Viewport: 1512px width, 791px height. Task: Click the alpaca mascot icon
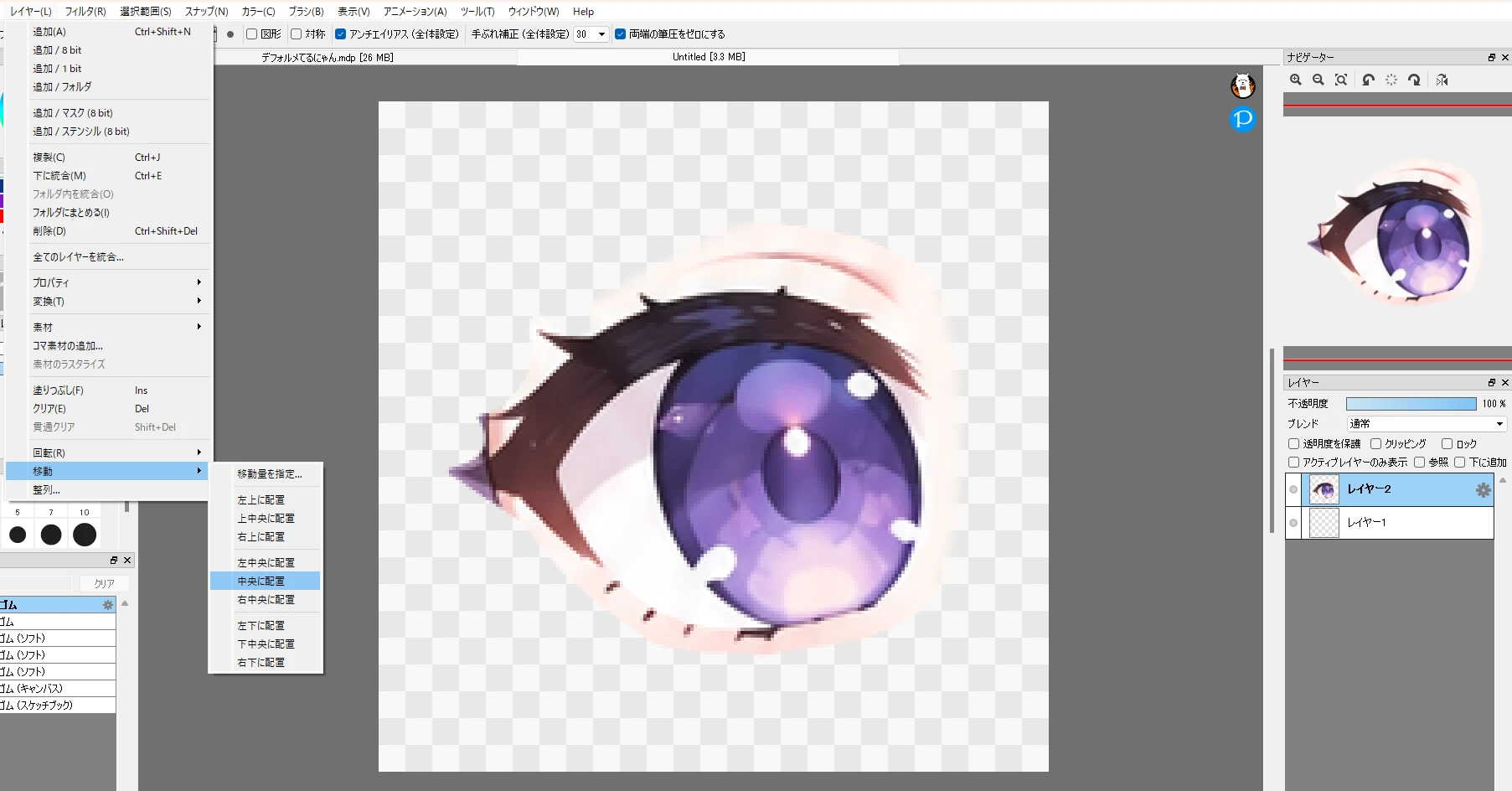[1243, 85]
